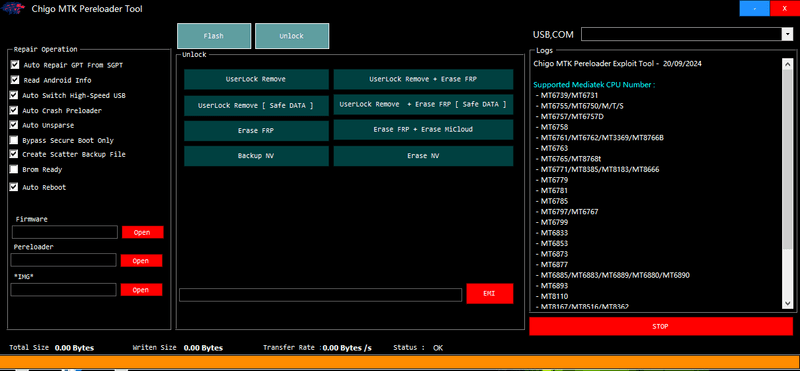Screen dimensions: 800x371
Task: Click the red EMI button
Action: [490, 294]
